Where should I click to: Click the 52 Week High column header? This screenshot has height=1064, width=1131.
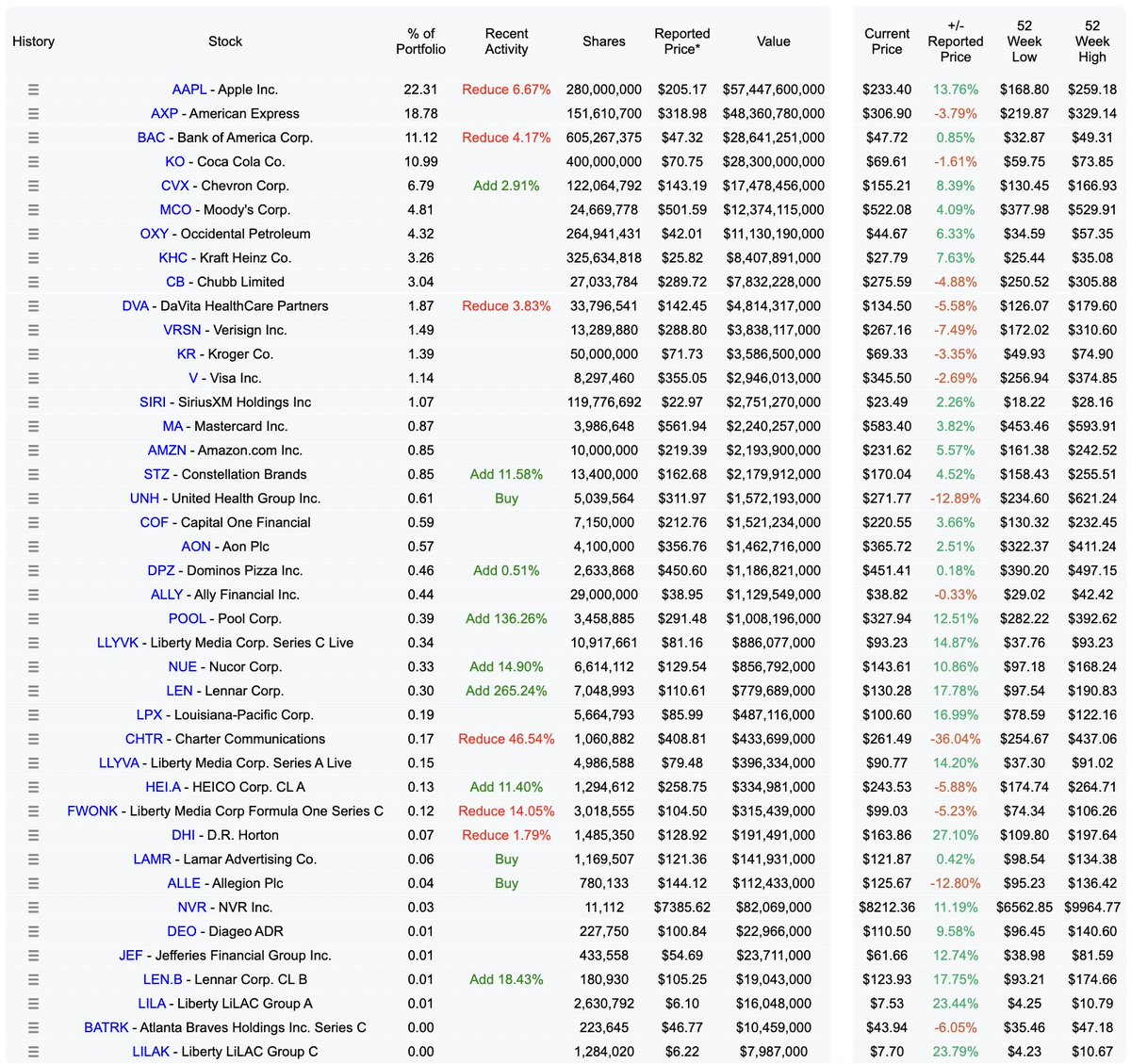[1090, 41]
